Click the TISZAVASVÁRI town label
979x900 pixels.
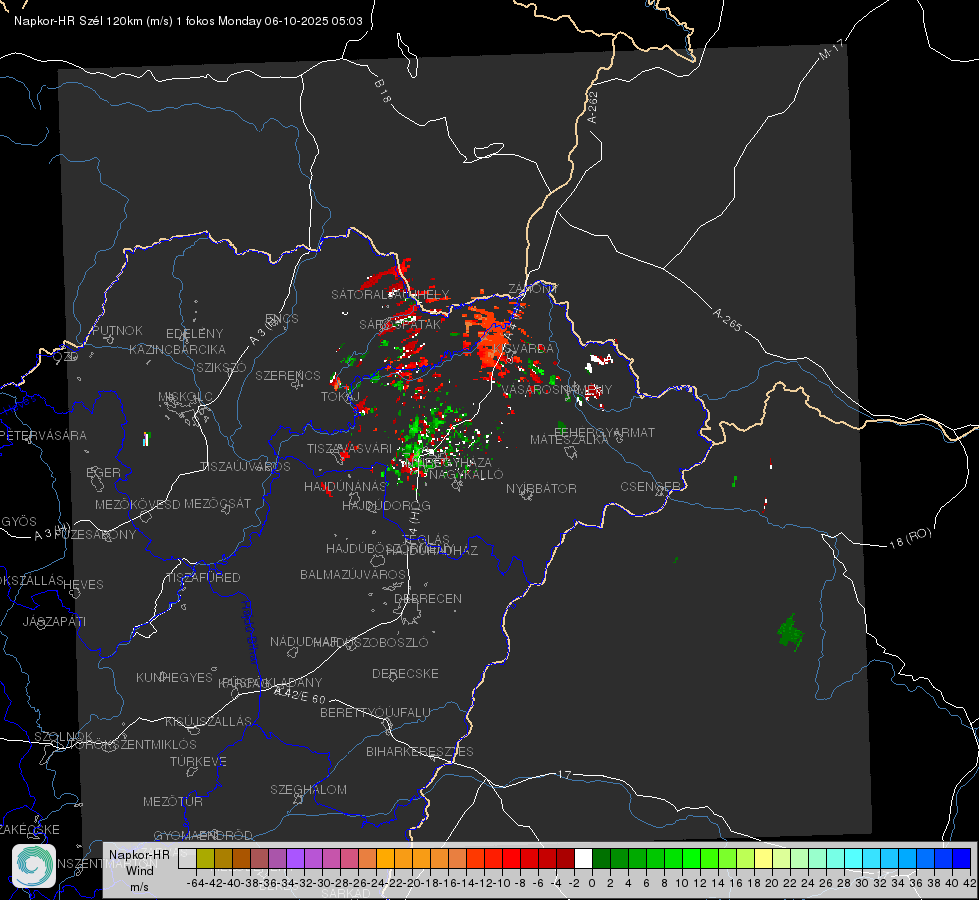[x=350, y=448]
